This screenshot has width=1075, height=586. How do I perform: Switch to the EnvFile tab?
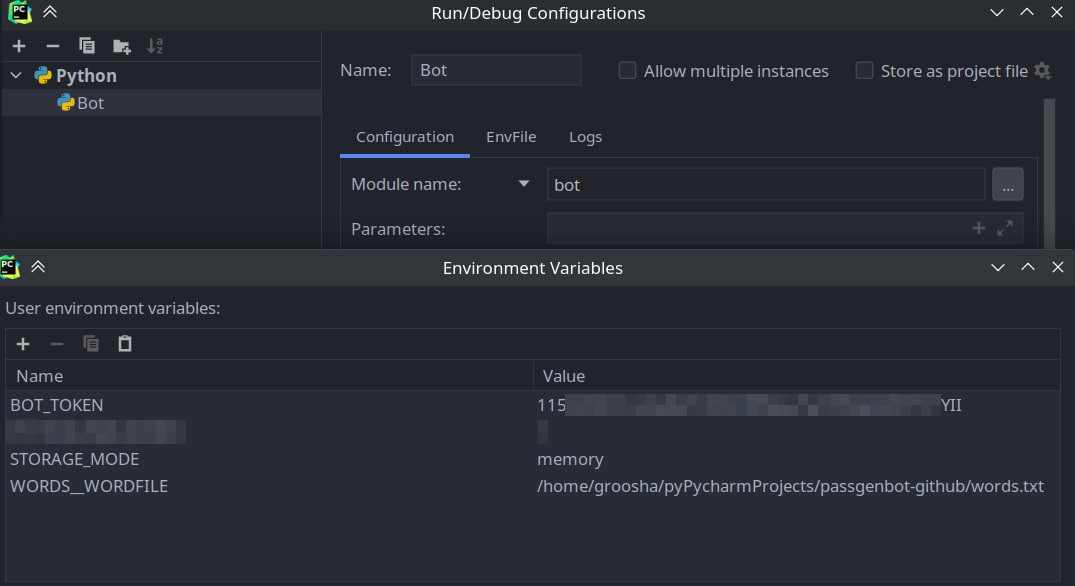tap(511, 137)
